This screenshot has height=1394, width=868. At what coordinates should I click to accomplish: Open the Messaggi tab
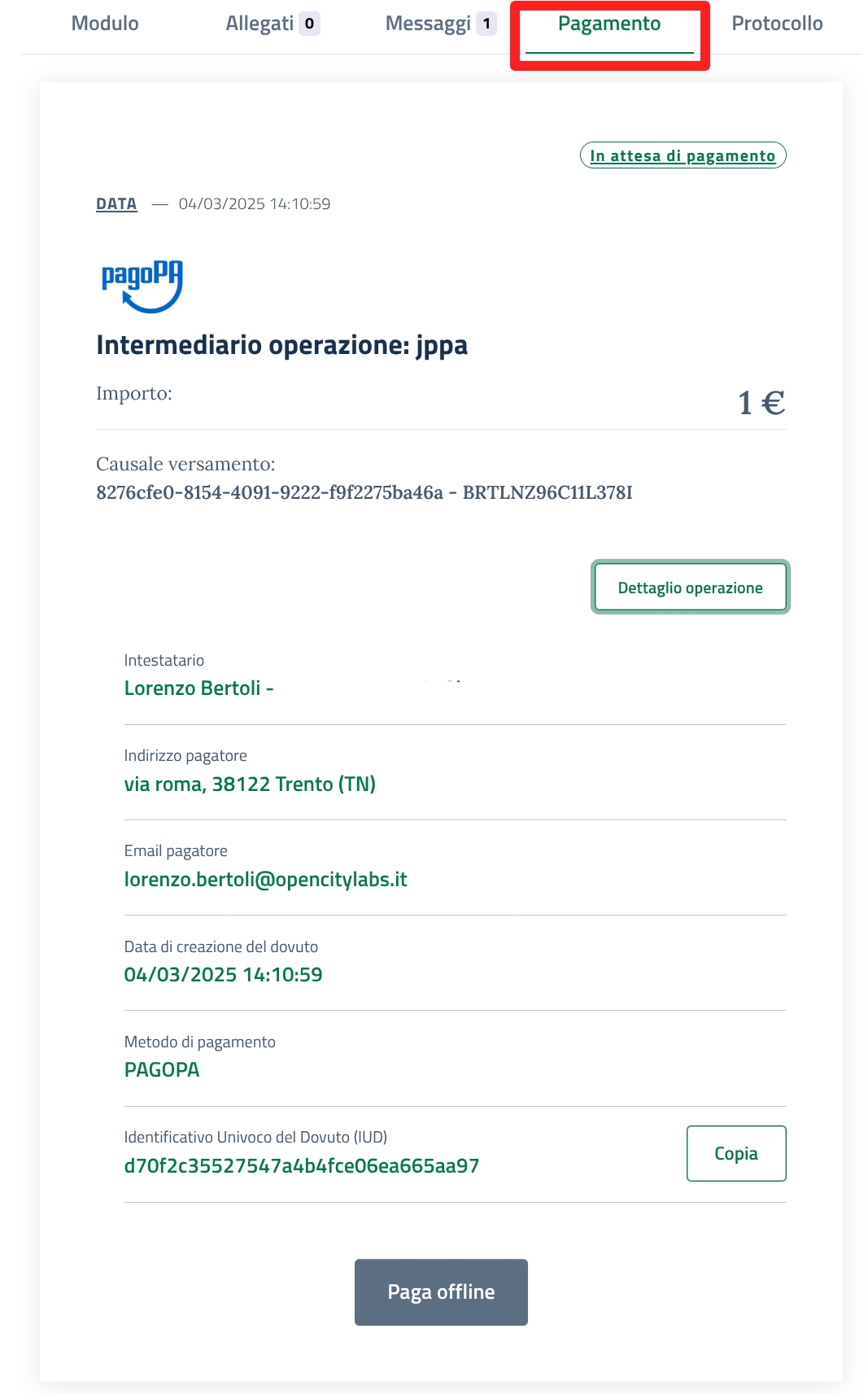pyautogui.click(x=428, y=24)
